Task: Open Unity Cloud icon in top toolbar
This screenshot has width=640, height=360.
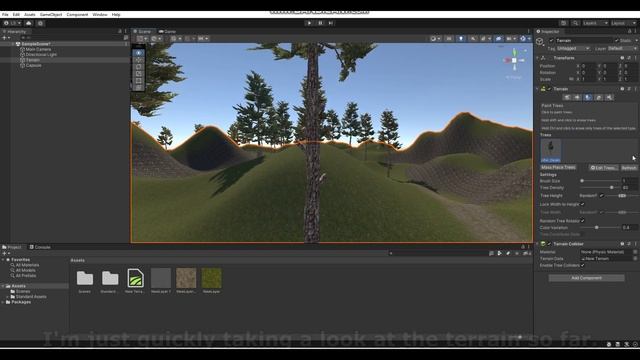Action: coord(29,23)
